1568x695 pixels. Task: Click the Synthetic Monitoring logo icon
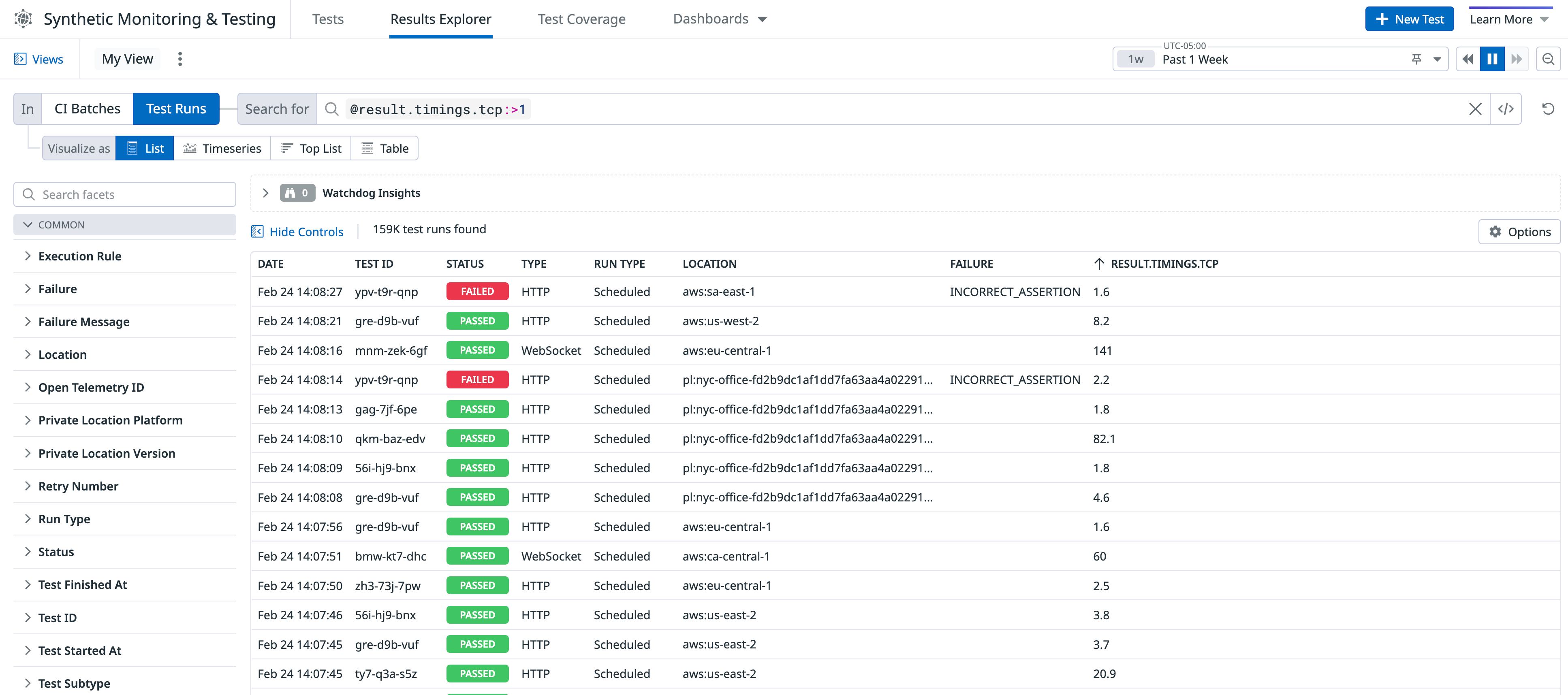pyautogui.click(x=23, y=19)
